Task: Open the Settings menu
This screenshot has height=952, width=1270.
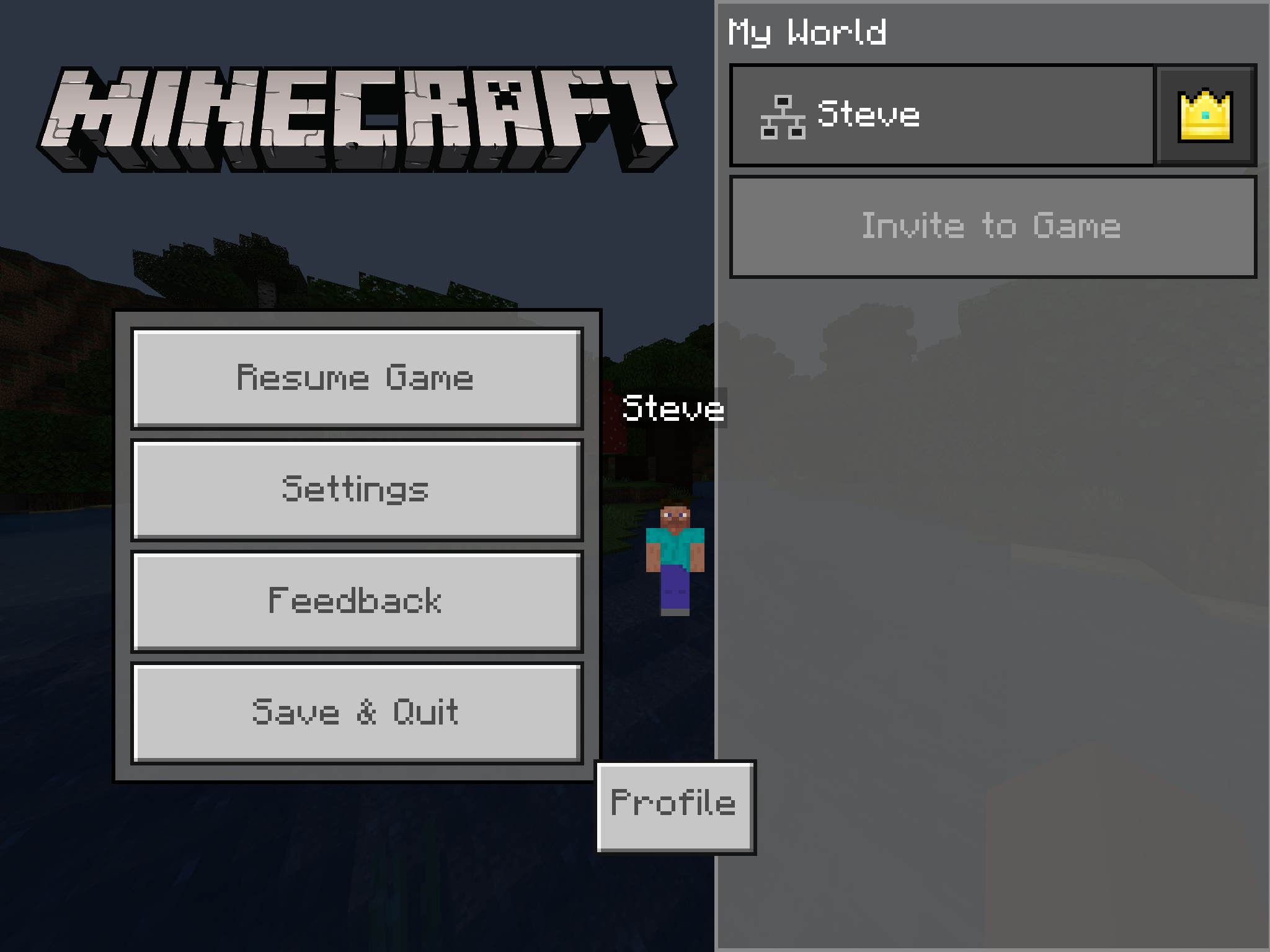Action: pyautogui.click(x=352, y=489)
